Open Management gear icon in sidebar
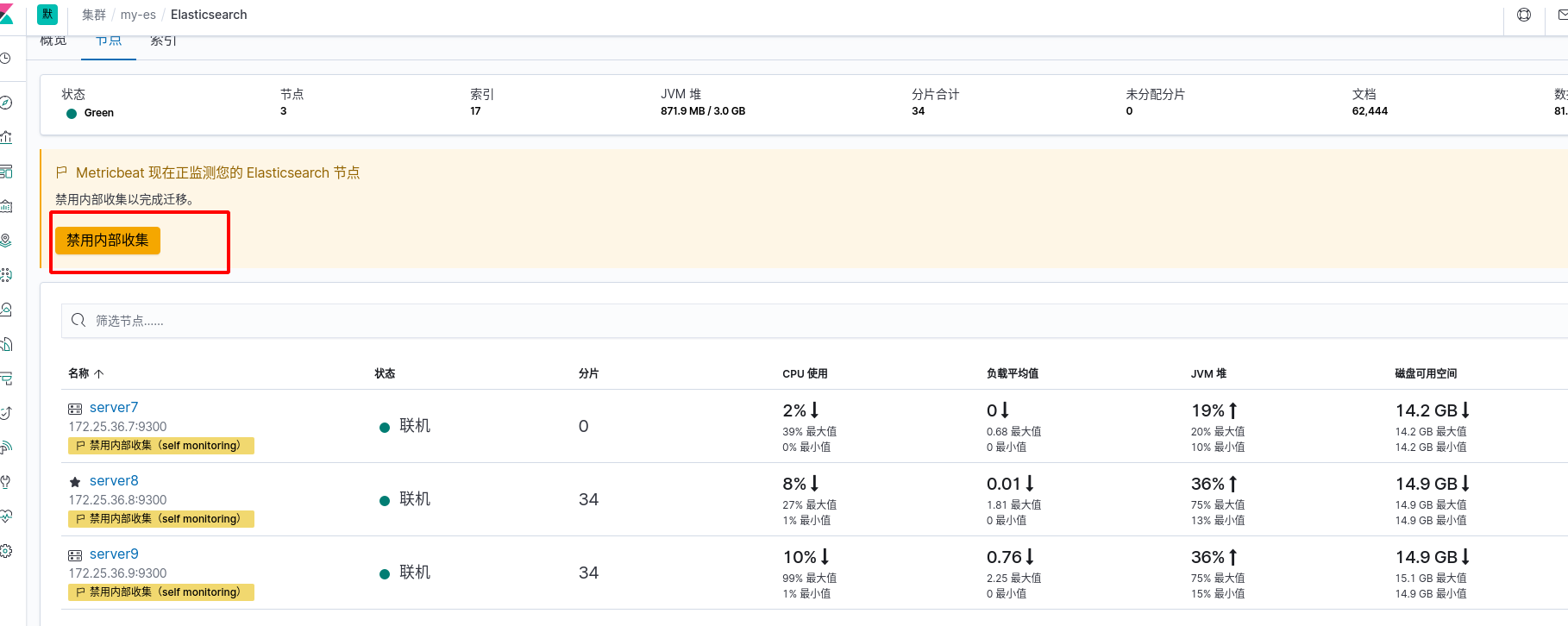Viewport: 1568px width, 626px height. [5, 551]
